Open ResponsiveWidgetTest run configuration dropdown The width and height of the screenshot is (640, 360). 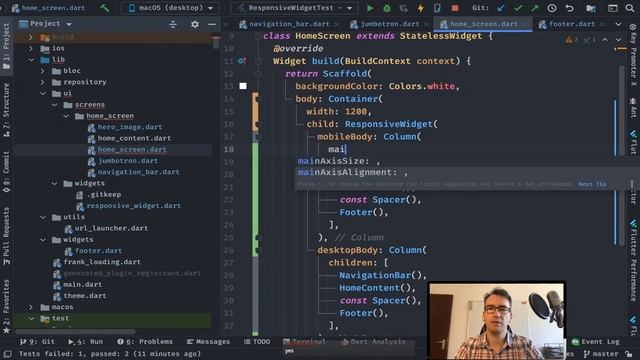[294, 8]
